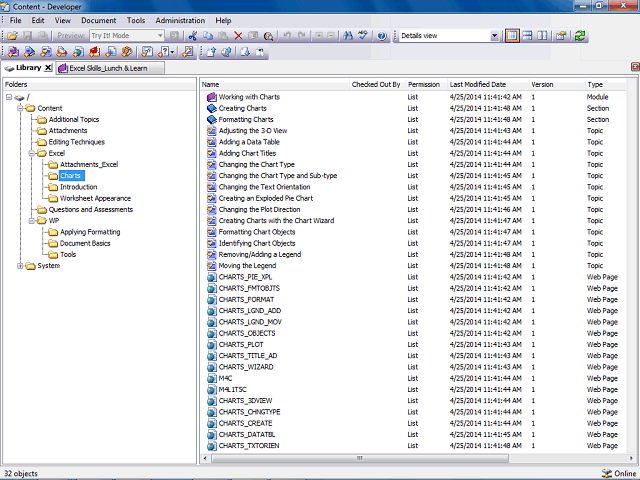
Task: Open the Help menu
Action: click(x=223, y=20)
